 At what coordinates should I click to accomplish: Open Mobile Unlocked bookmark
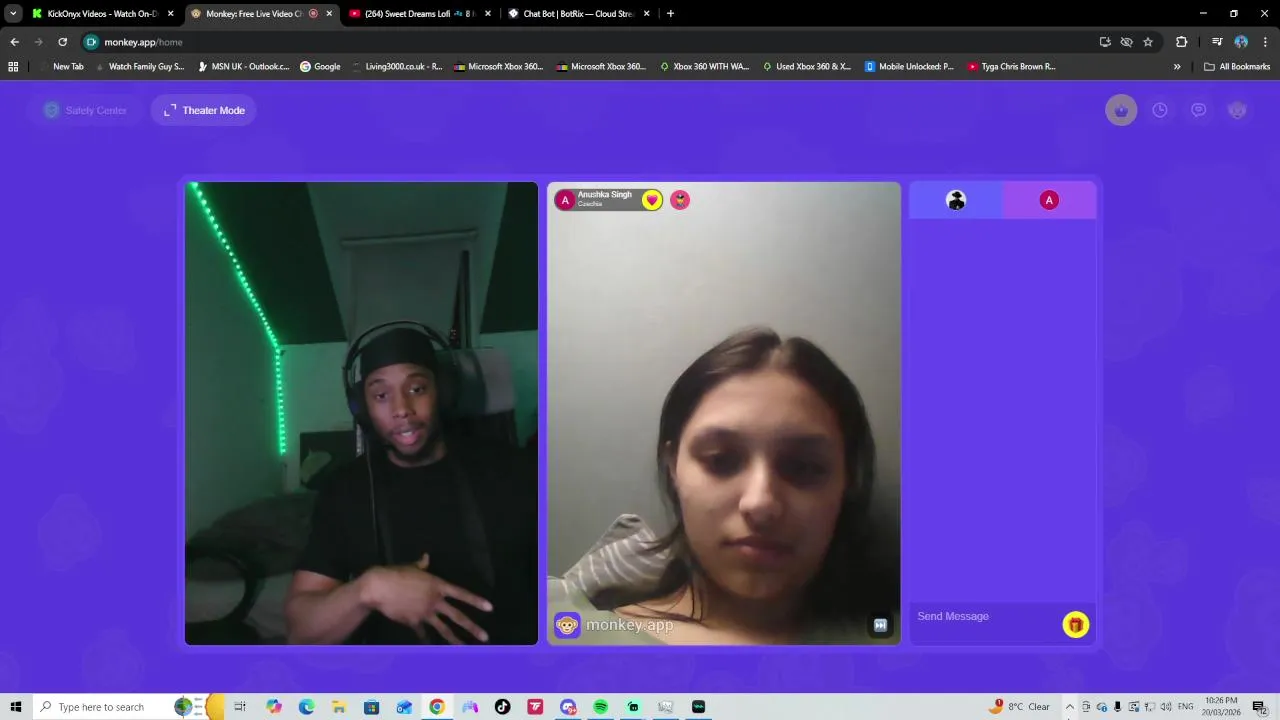pyautogui.click(x=909, y=67)
